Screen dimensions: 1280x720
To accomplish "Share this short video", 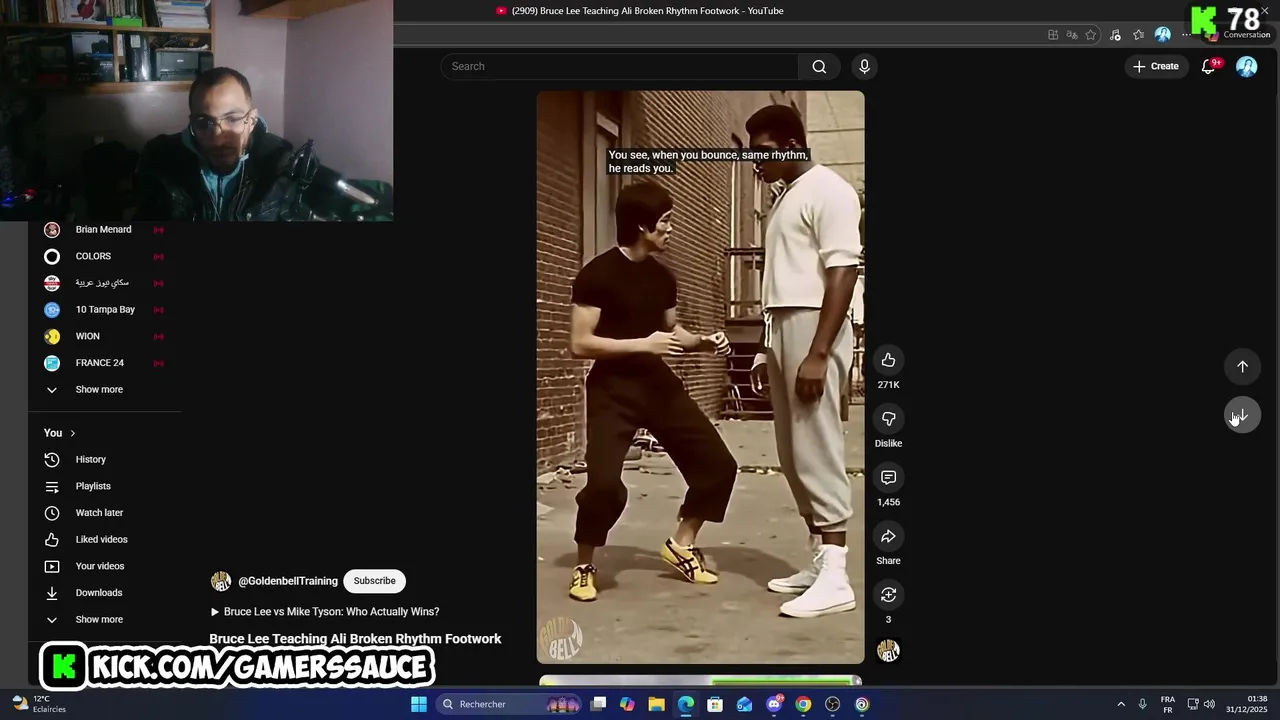I will pyautogui.click(x=888, y=537).
